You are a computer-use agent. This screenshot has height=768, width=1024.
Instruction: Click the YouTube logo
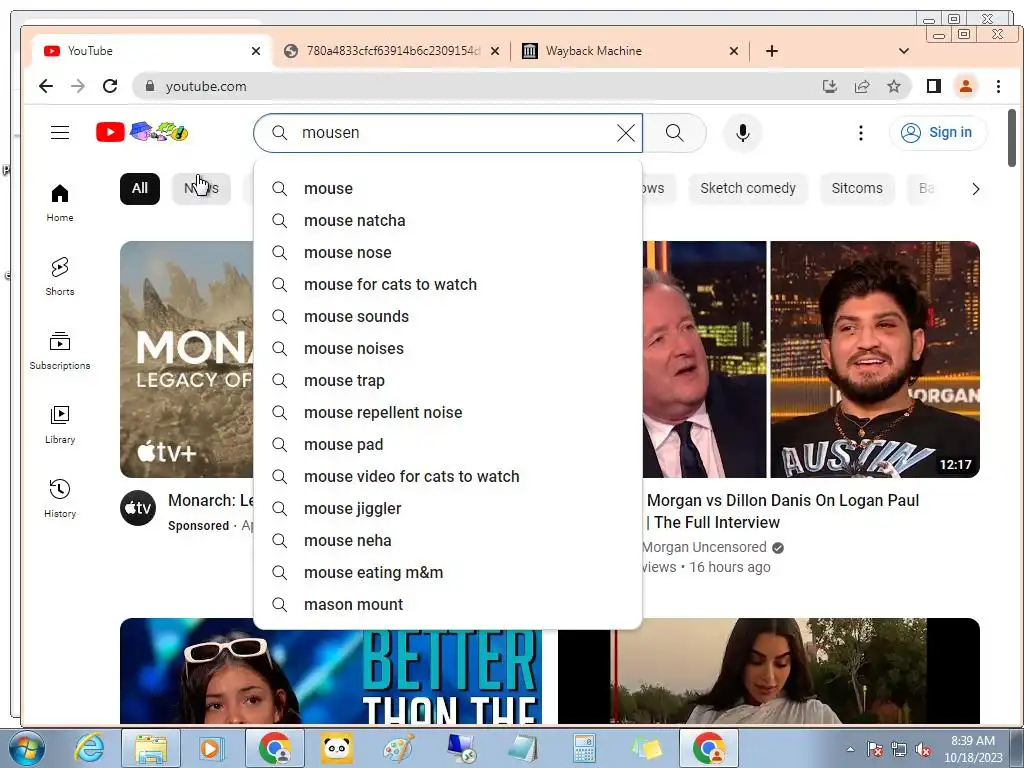[x=142, y=133]
